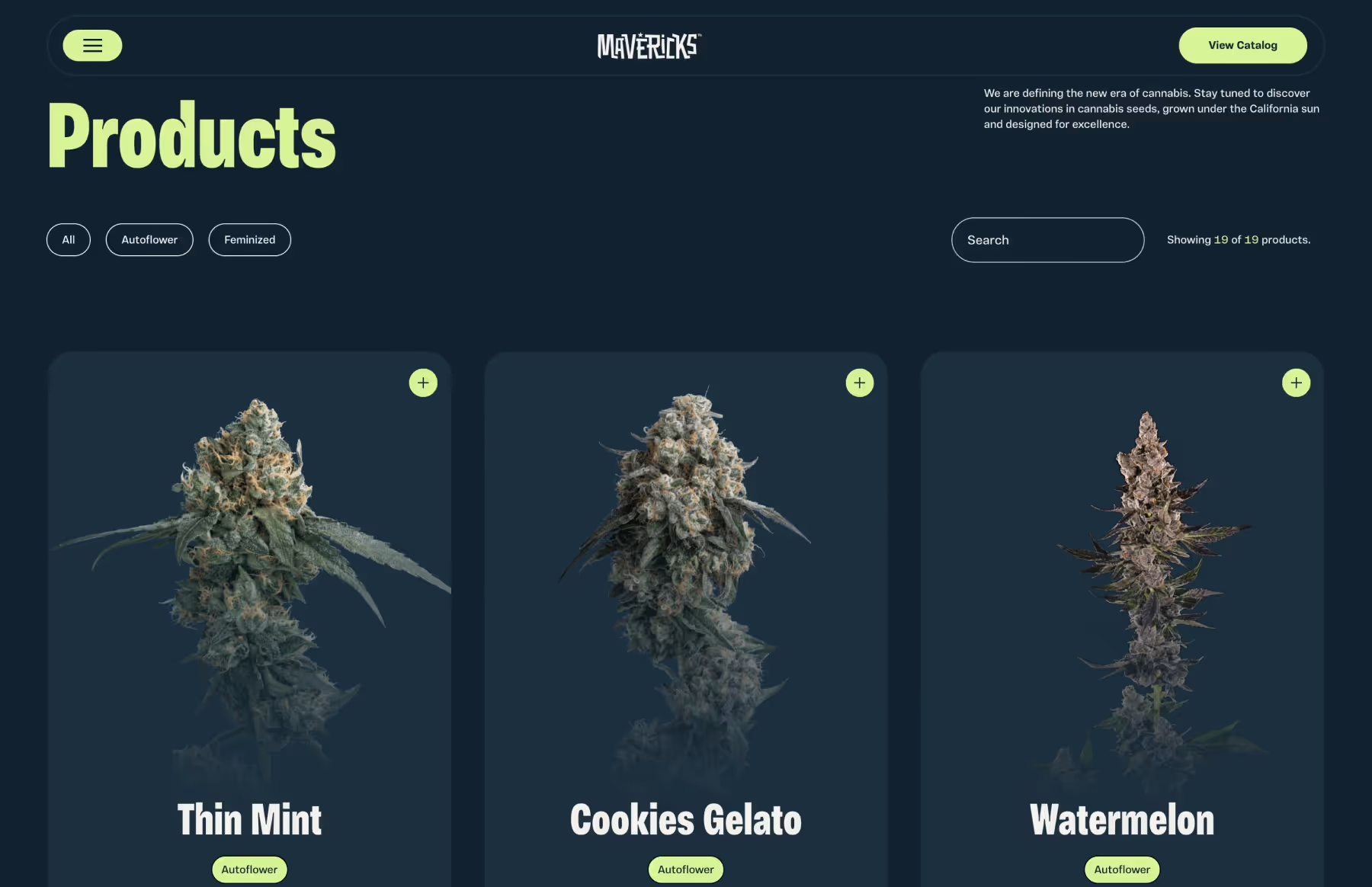Screen dimensions: 1372x887
Task: Focus the Search input field
Action: click(1047, 240)
